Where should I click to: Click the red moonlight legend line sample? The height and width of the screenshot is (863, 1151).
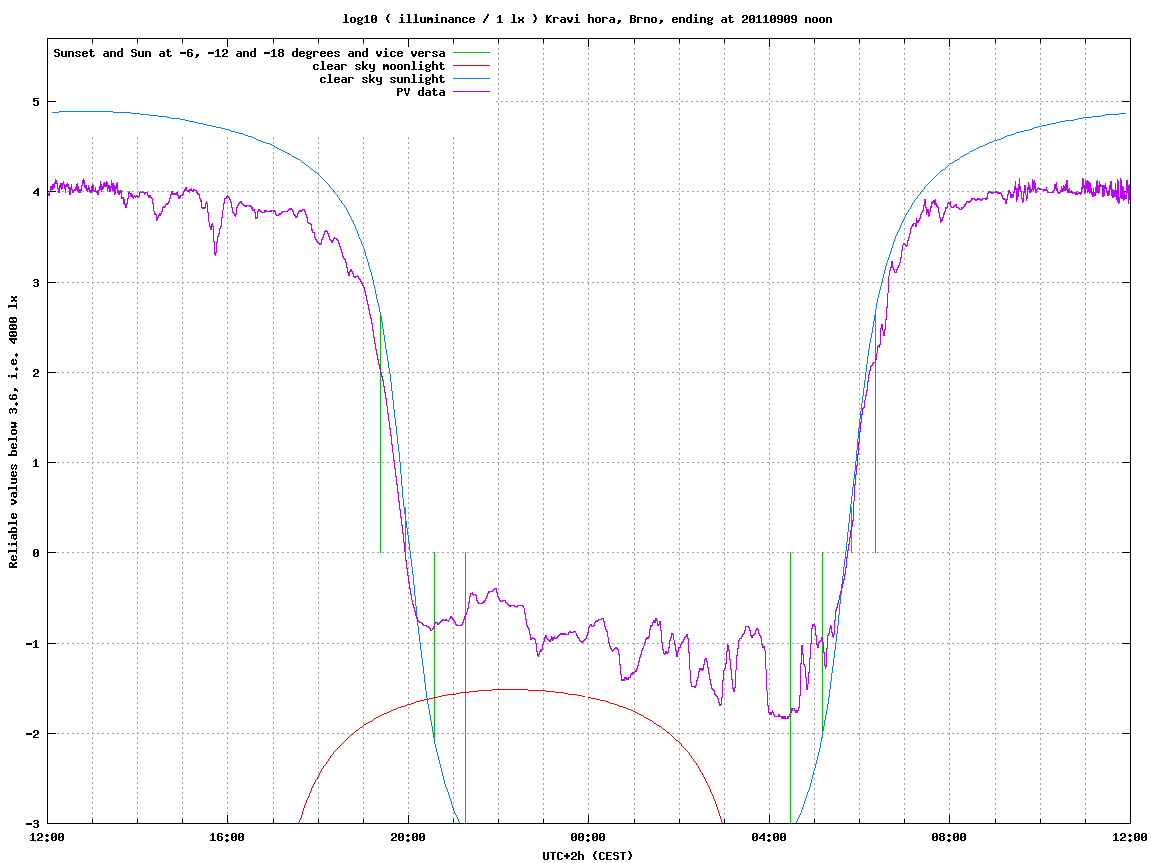pyautogui.click(x=471, y=66)
